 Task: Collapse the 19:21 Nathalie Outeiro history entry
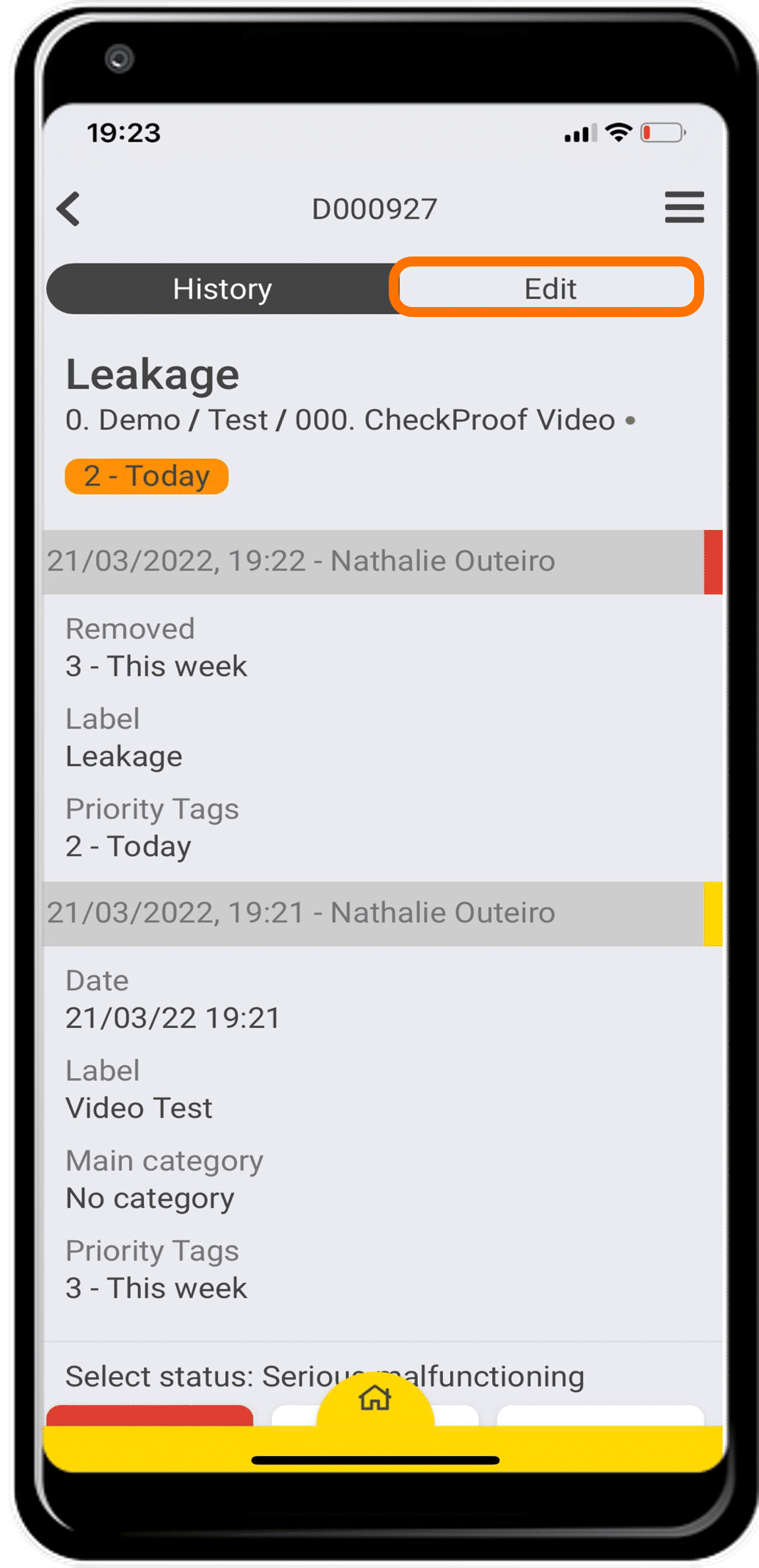[x=300, y=913]
